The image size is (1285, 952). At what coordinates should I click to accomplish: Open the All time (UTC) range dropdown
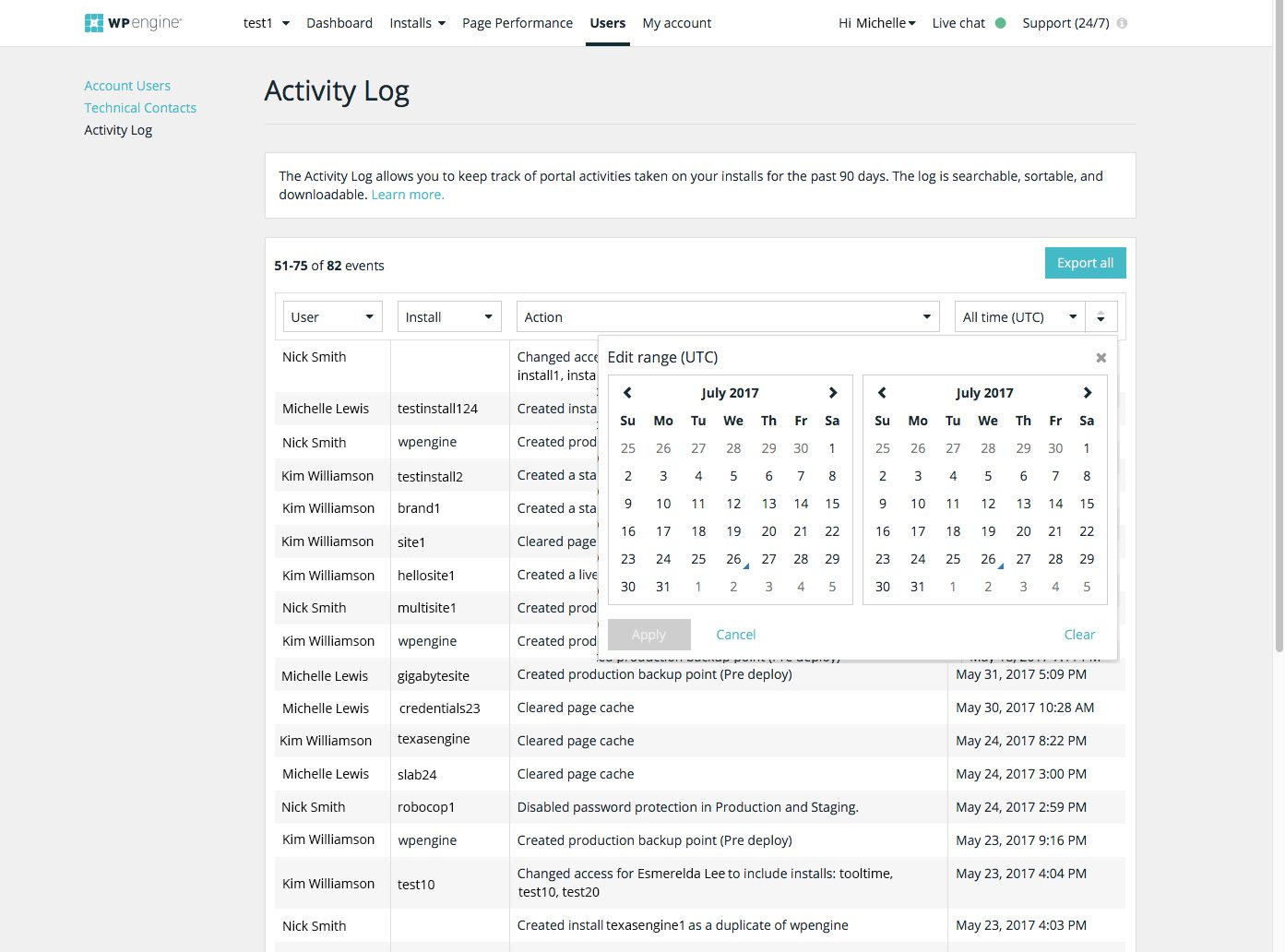pyautogui.click(x=1020, y=317)
